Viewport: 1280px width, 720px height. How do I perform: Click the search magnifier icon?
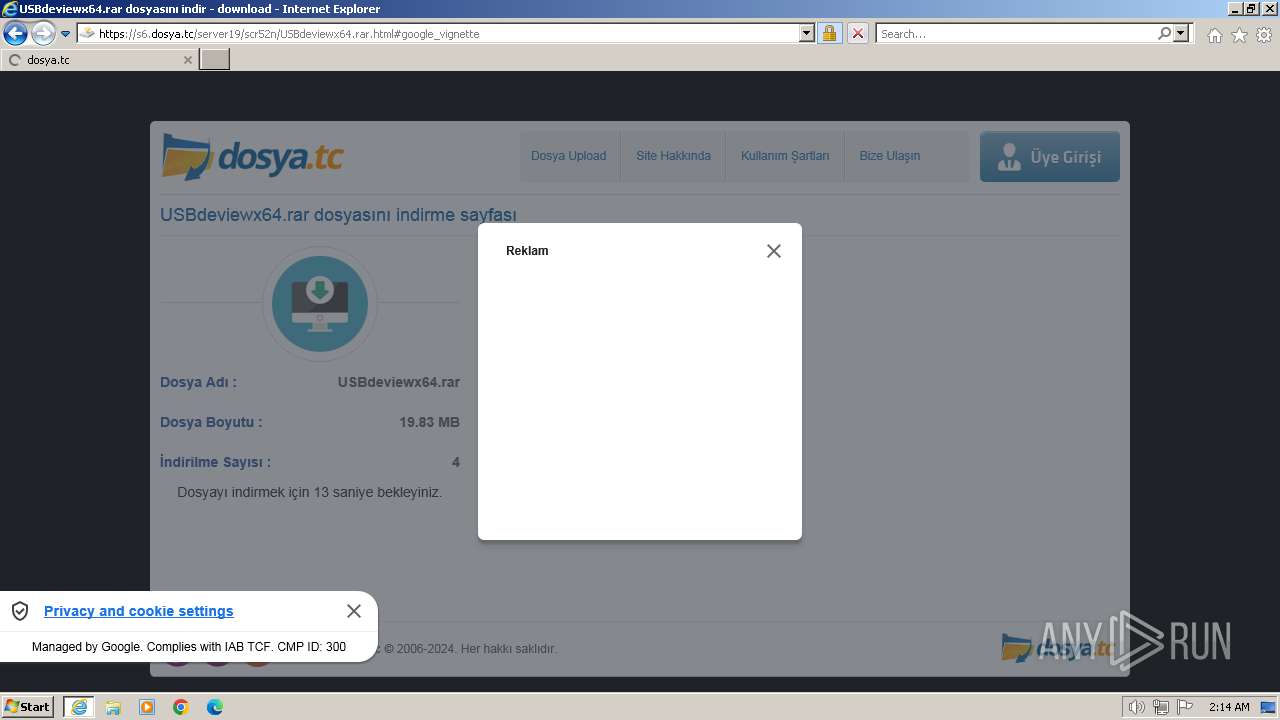1164,33
